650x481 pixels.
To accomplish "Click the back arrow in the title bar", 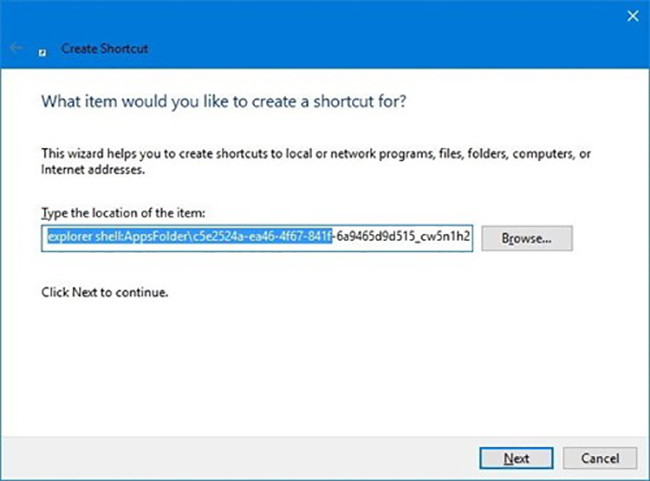I will (17, 47).
